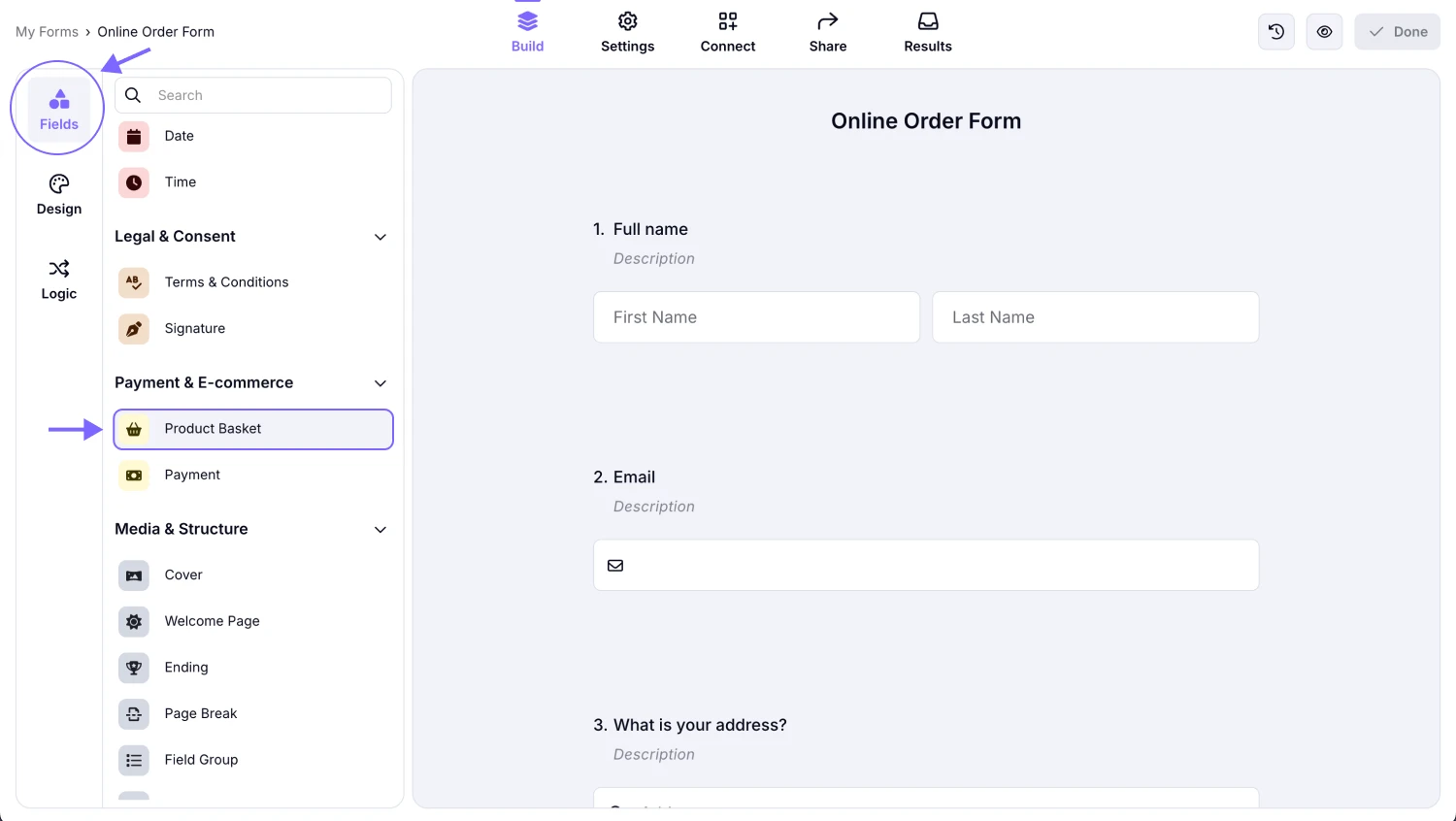Select the Date field icon
This screenshot has width=1456, height=821.
point(133,136)
